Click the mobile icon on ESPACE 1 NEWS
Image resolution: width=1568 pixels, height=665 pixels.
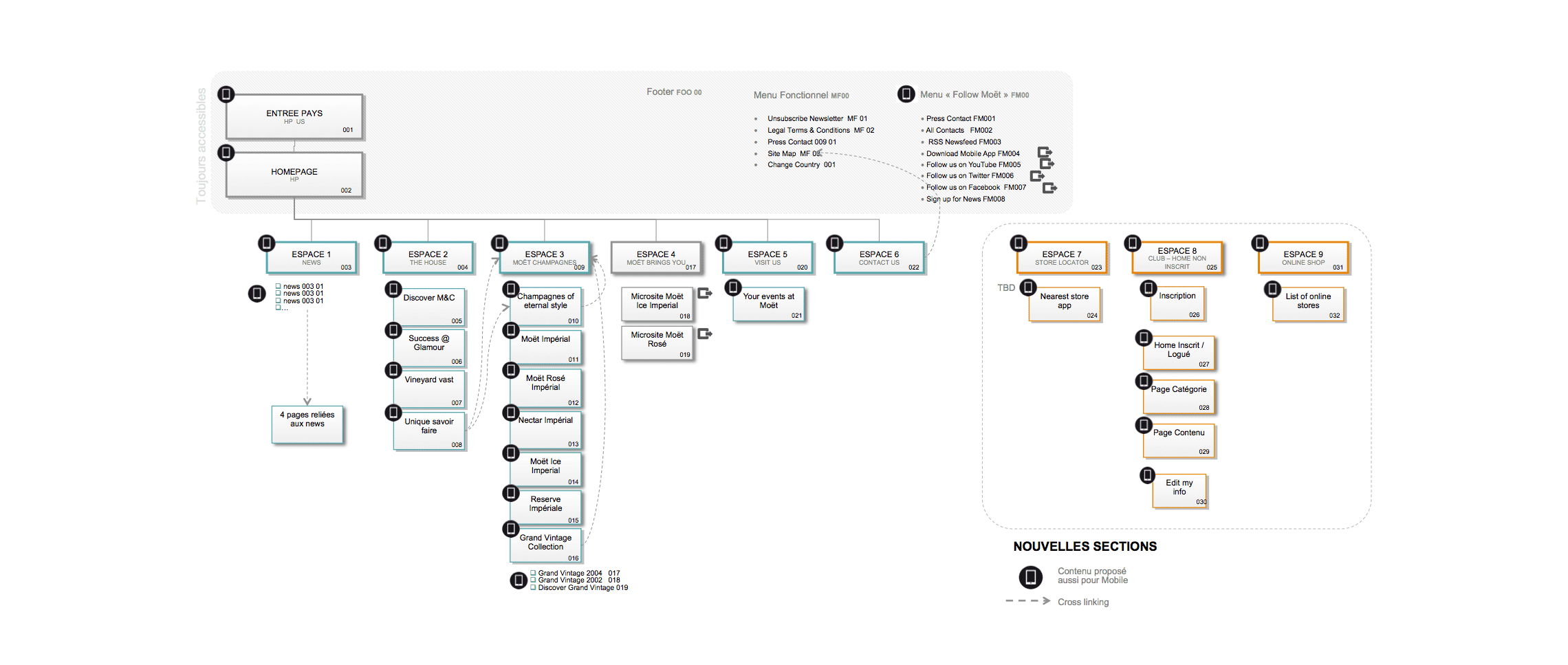pos(267,243)
